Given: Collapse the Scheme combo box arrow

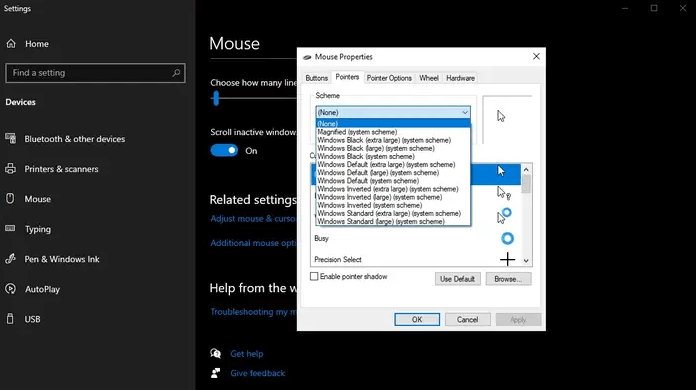Looking at the screenshot, I should point(465,113).
